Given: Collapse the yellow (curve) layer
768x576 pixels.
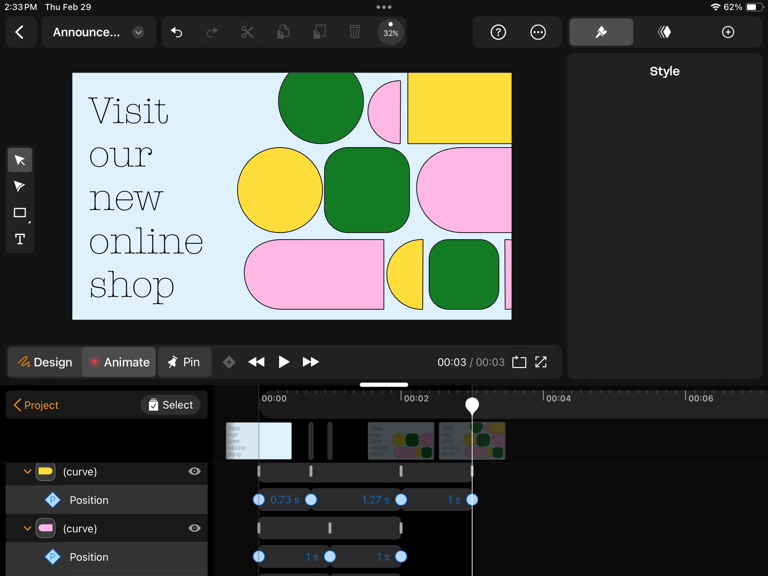Looking at the screenshot, I should [x=27, y=472].
